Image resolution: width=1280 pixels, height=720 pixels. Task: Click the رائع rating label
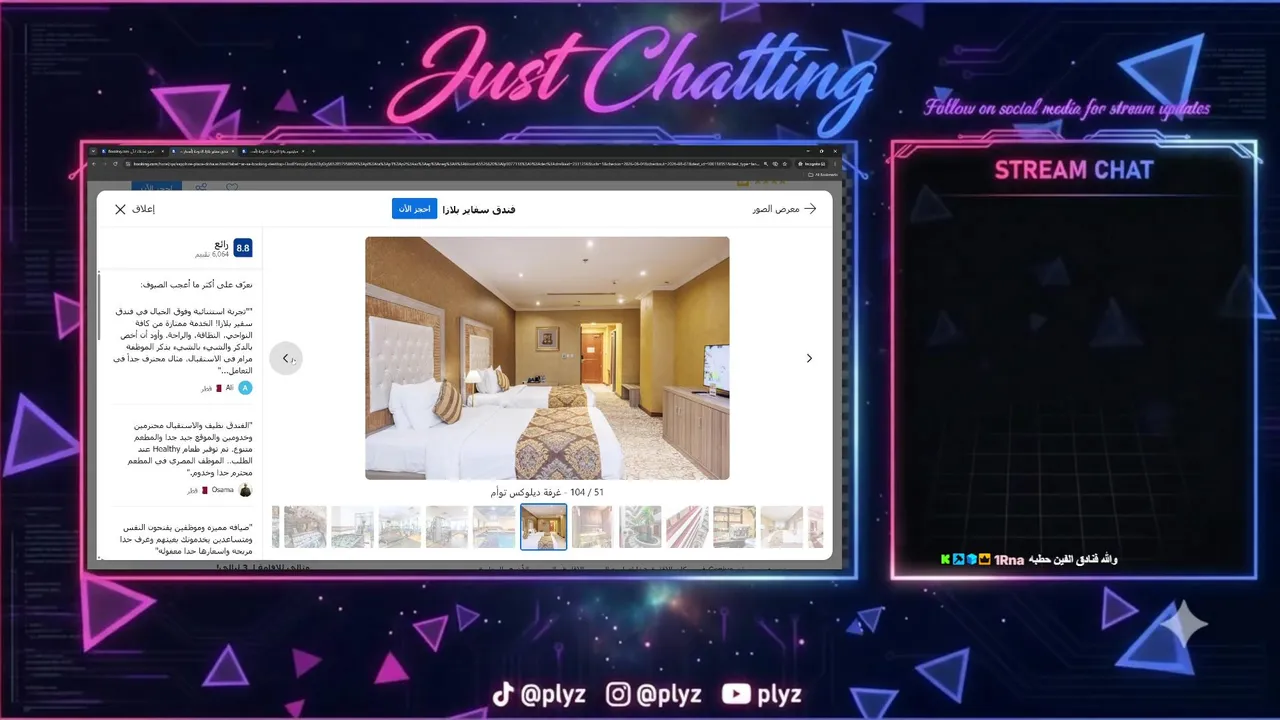pyautogui.click(x=221, y=244)
